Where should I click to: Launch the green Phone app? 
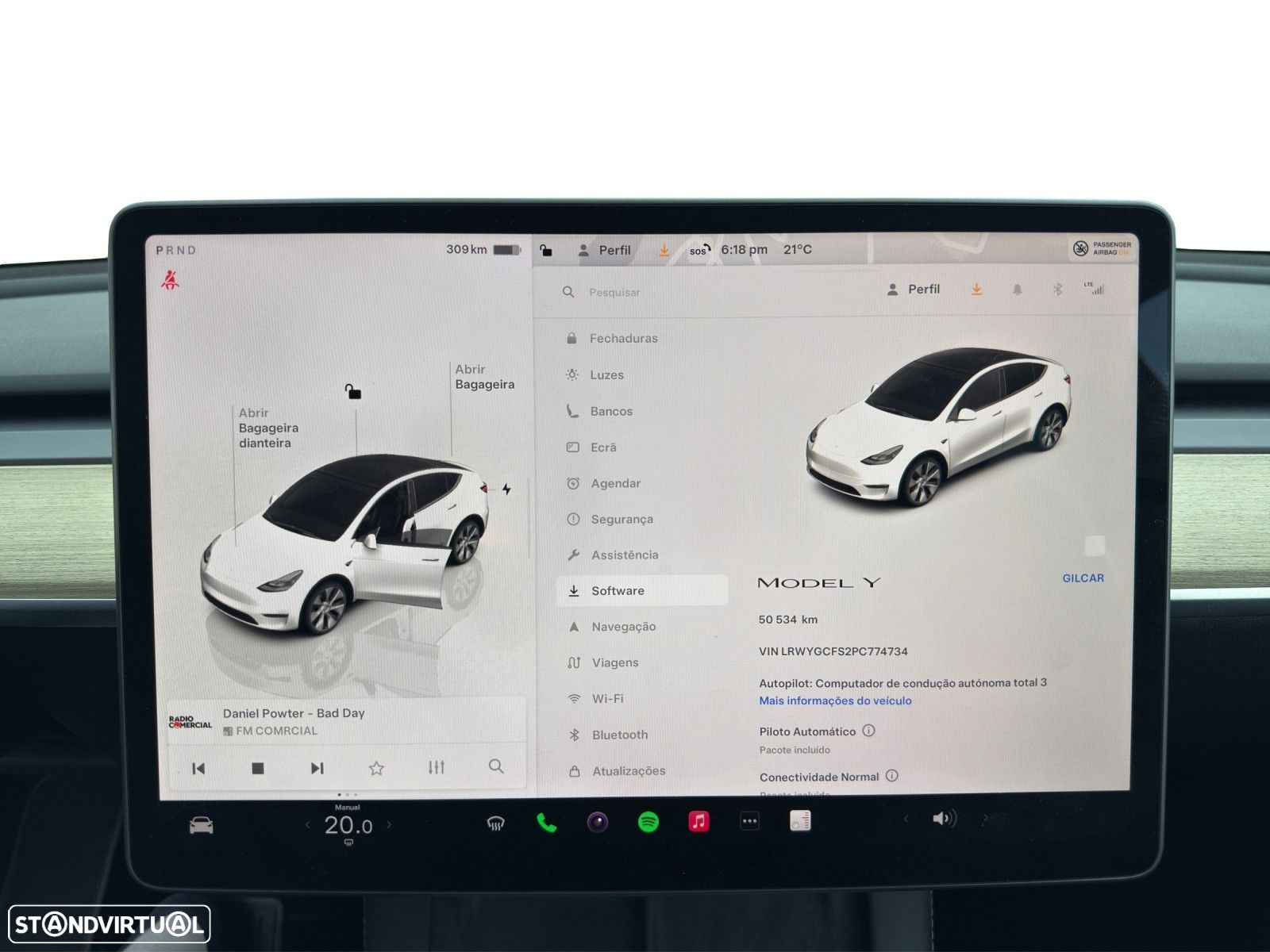pos(546,822)
